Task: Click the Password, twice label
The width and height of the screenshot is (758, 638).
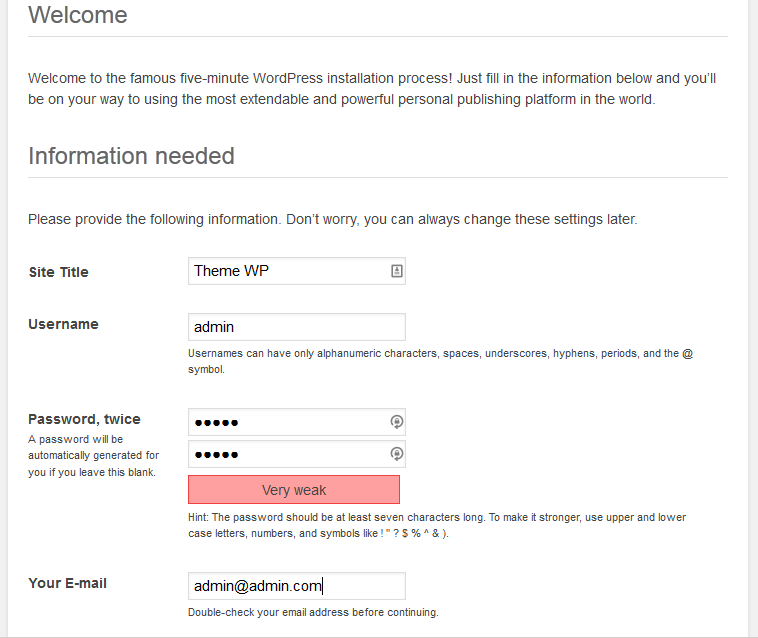Action: (x=84, y=419)
